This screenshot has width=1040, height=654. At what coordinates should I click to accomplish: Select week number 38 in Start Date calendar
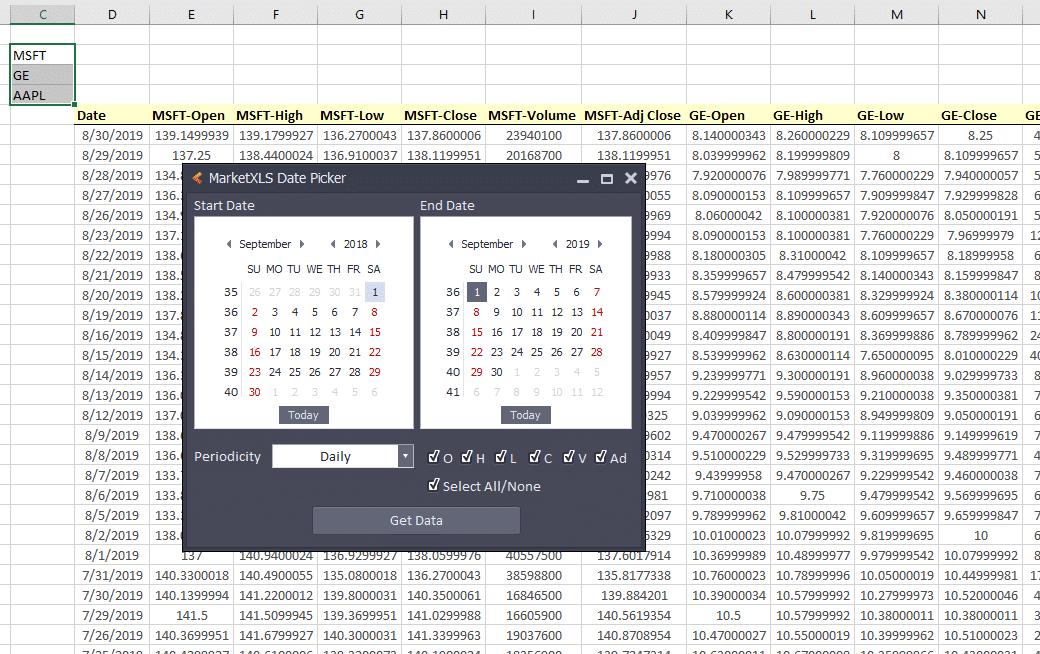(231, 352)
